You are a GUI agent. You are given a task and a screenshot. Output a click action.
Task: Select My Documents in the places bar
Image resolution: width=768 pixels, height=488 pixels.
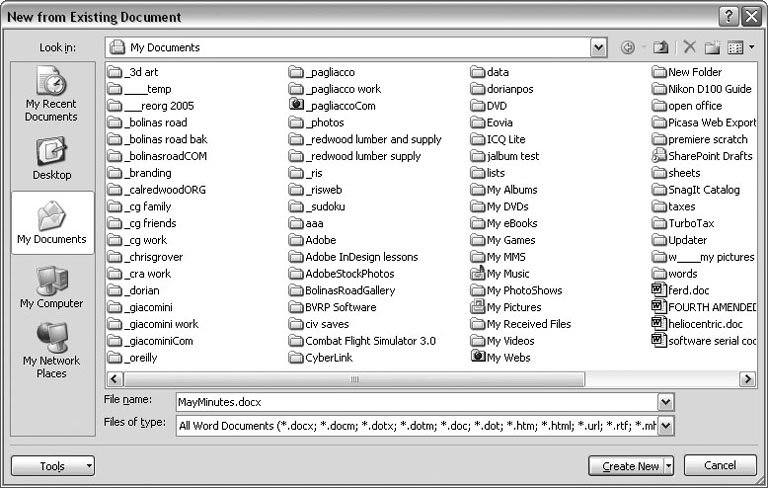coord(51,223)
